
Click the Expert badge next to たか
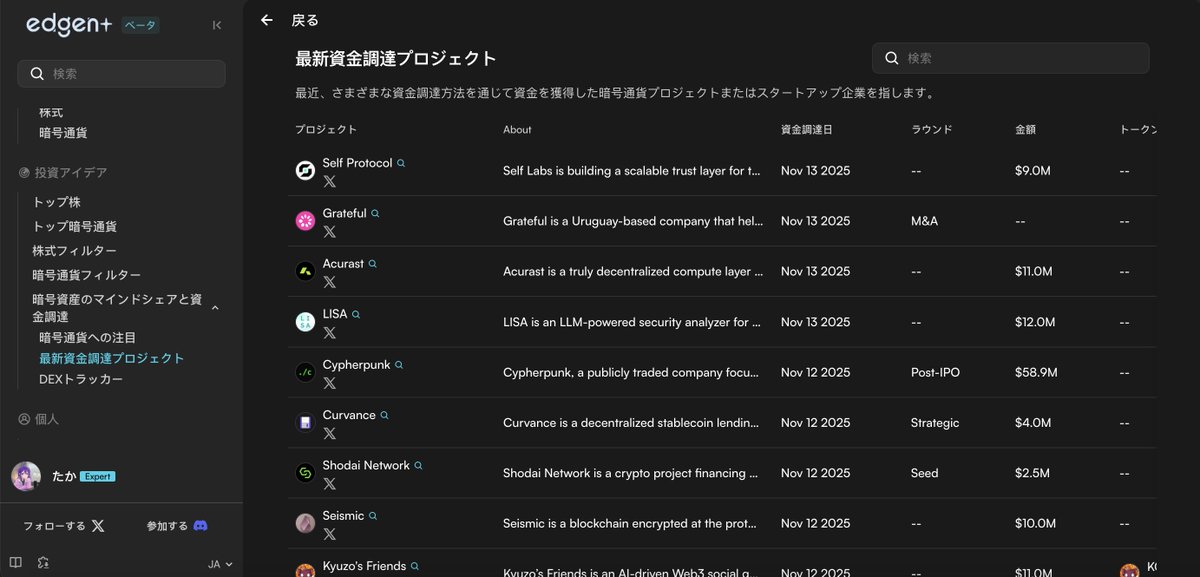[x=98, y=477]
